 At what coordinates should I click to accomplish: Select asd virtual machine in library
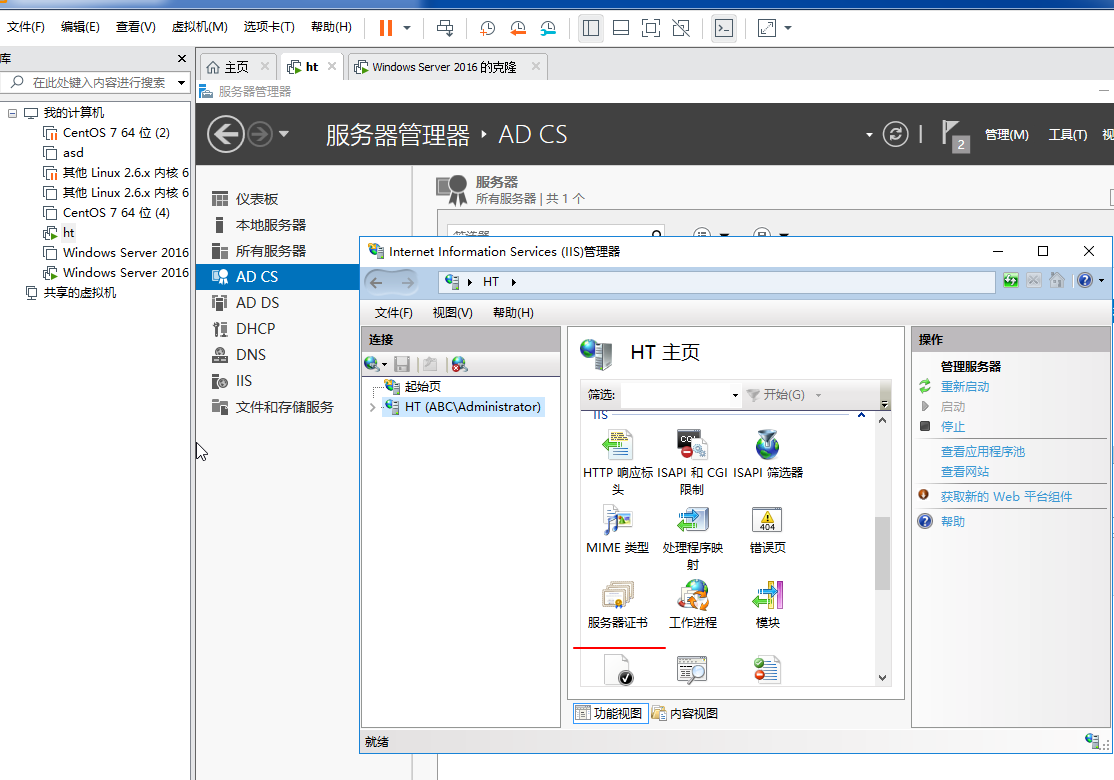(72, 153)
